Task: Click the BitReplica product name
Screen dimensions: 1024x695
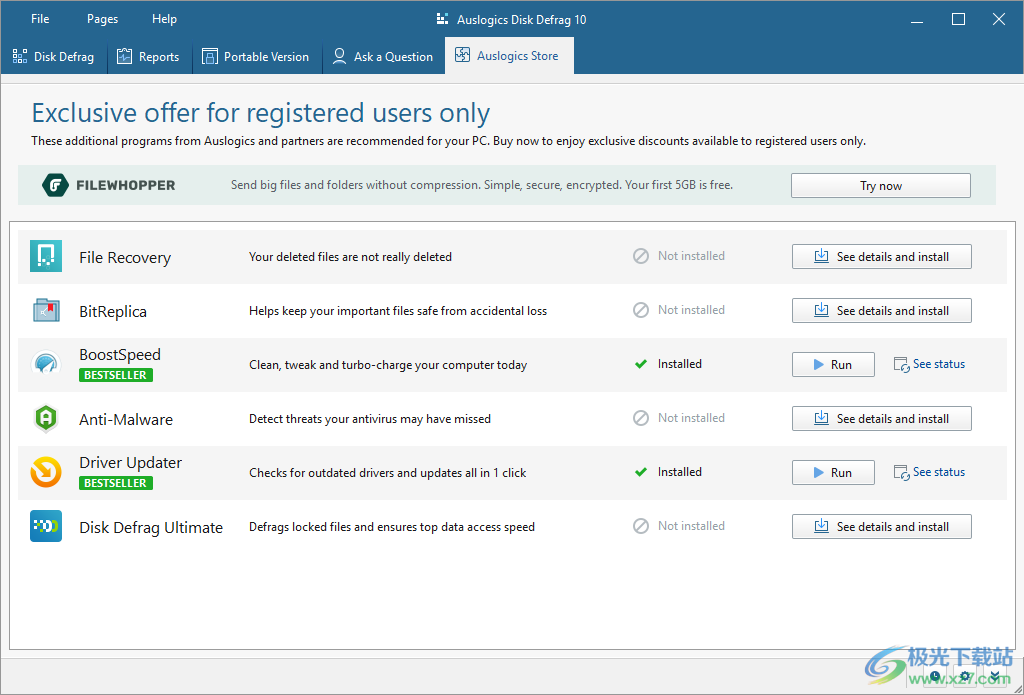Action: pos(113,311)
